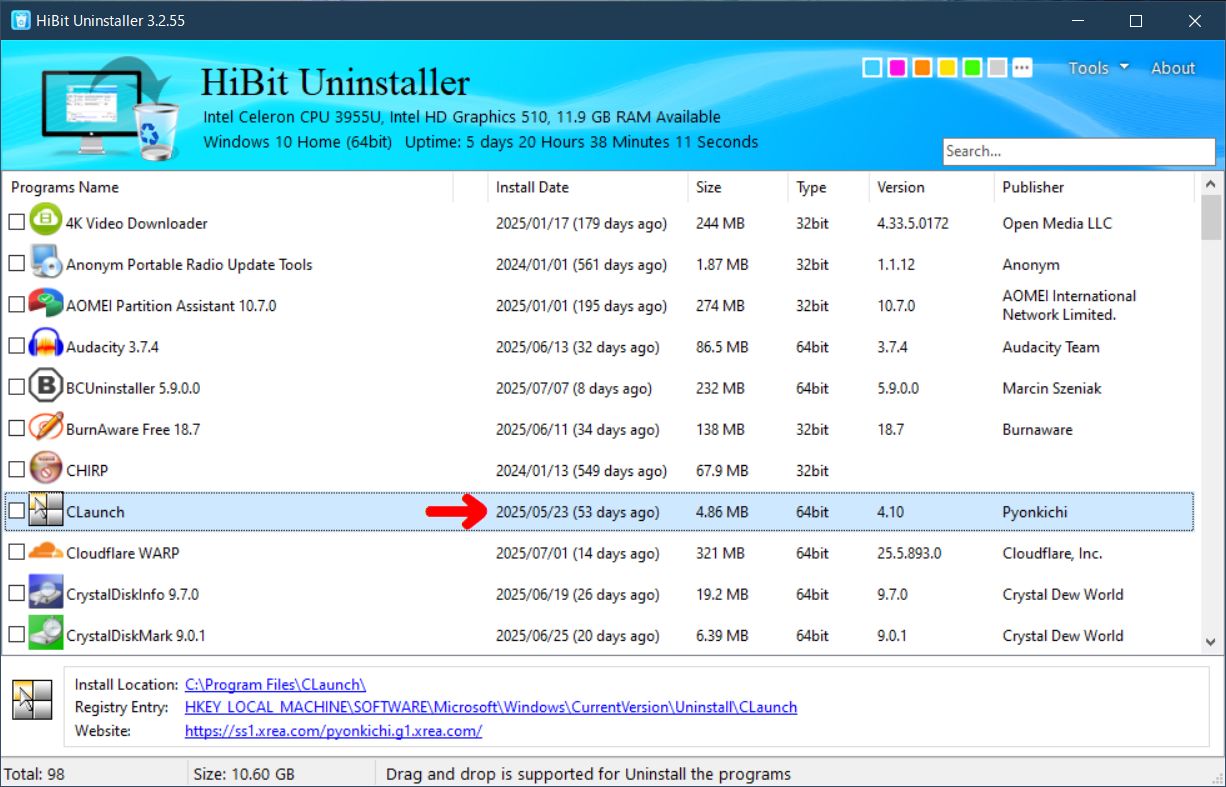Check the BurnAware Free 18.7 checkbox
The image size is (1226, 787).
(x=16, y=429)
